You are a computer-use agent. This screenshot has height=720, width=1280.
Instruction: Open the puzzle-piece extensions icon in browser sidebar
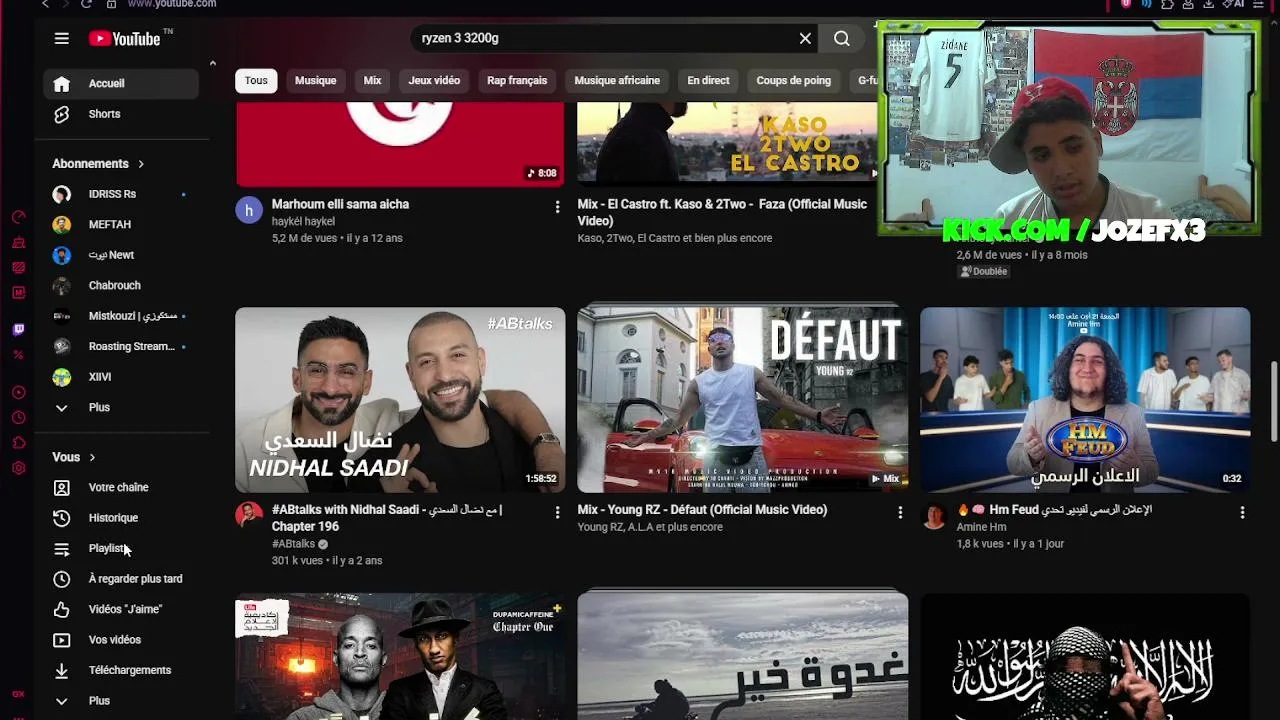pos(18,443)
